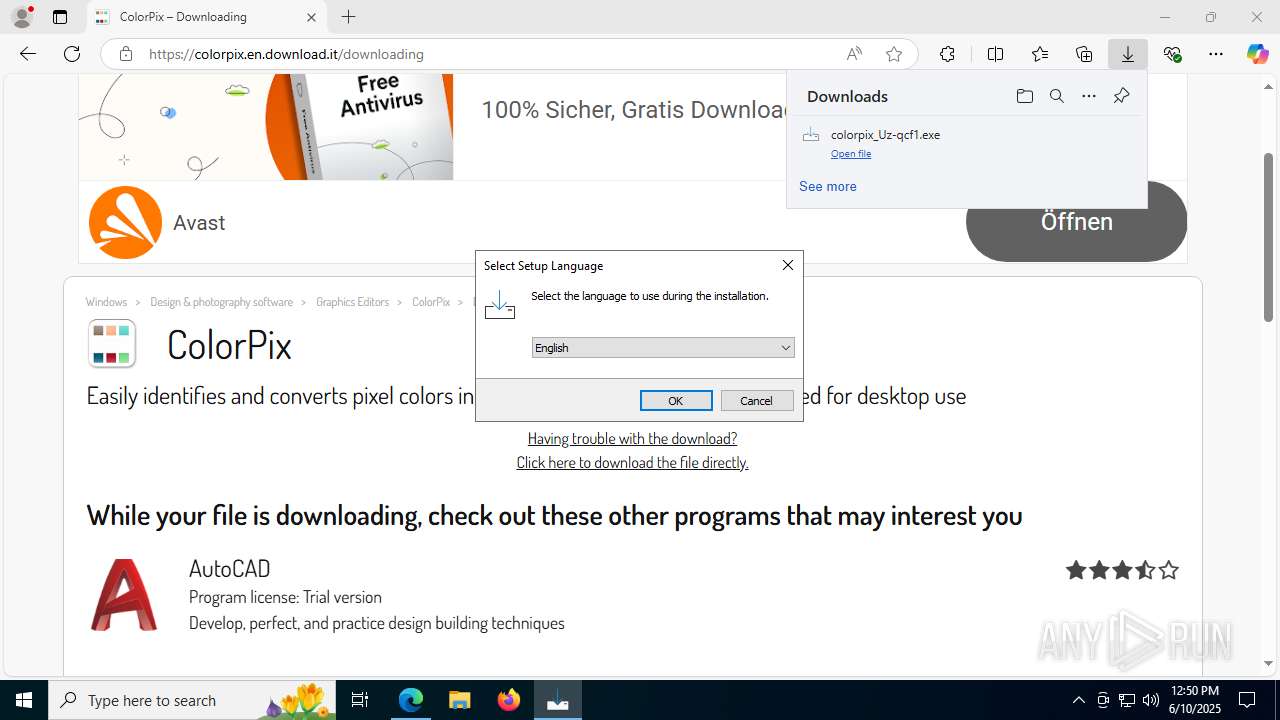The width and height of the screenshot is (1280, 720).
Task: Click here to download the file directly
Action: [632, 462]
